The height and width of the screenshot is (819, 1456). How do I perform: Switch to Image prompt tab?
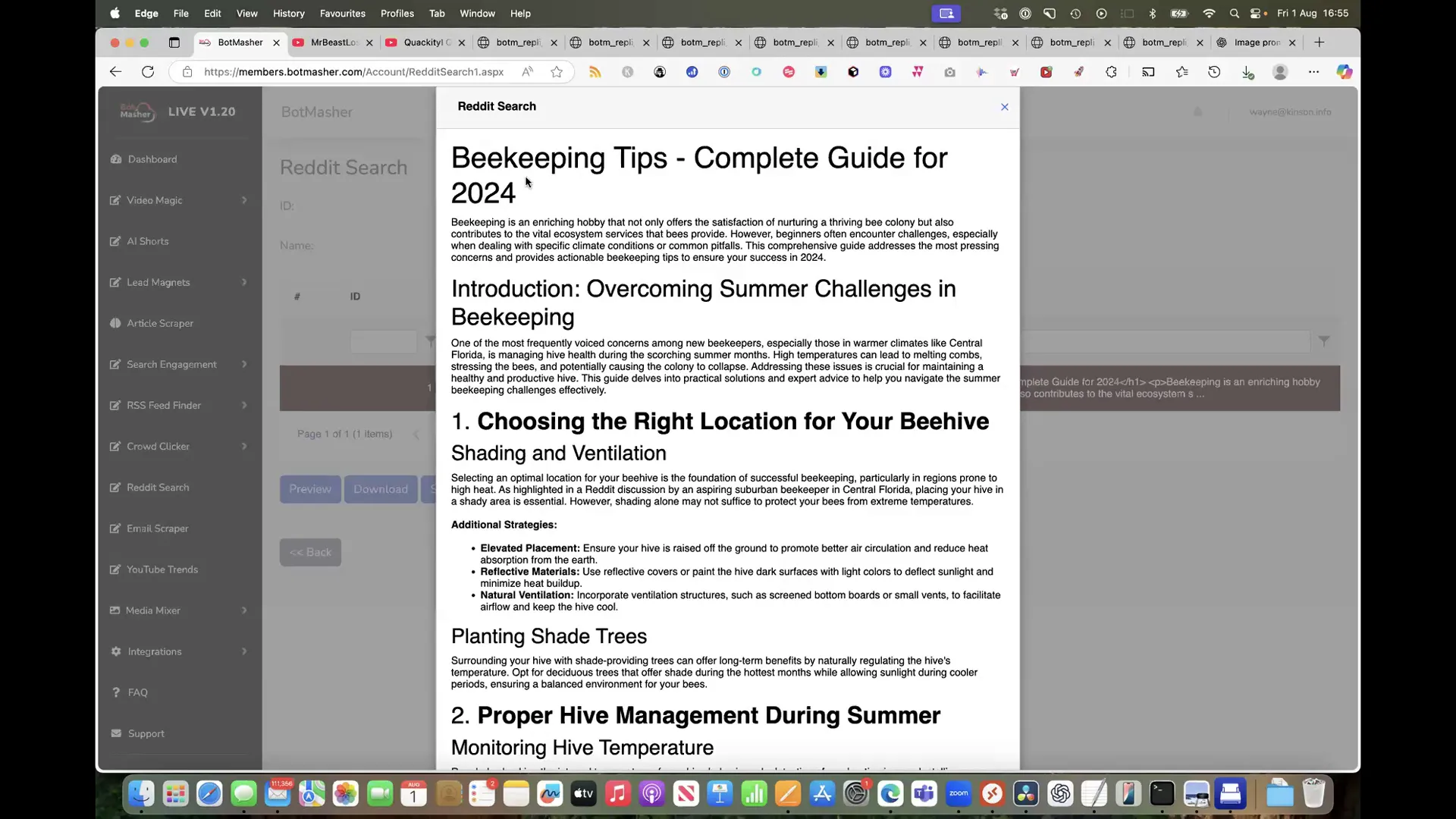point(1256,42)
